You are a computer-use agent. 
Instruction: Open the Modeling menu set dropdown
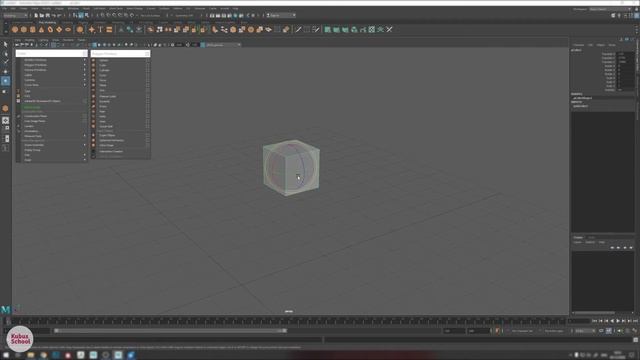[15, 16]
